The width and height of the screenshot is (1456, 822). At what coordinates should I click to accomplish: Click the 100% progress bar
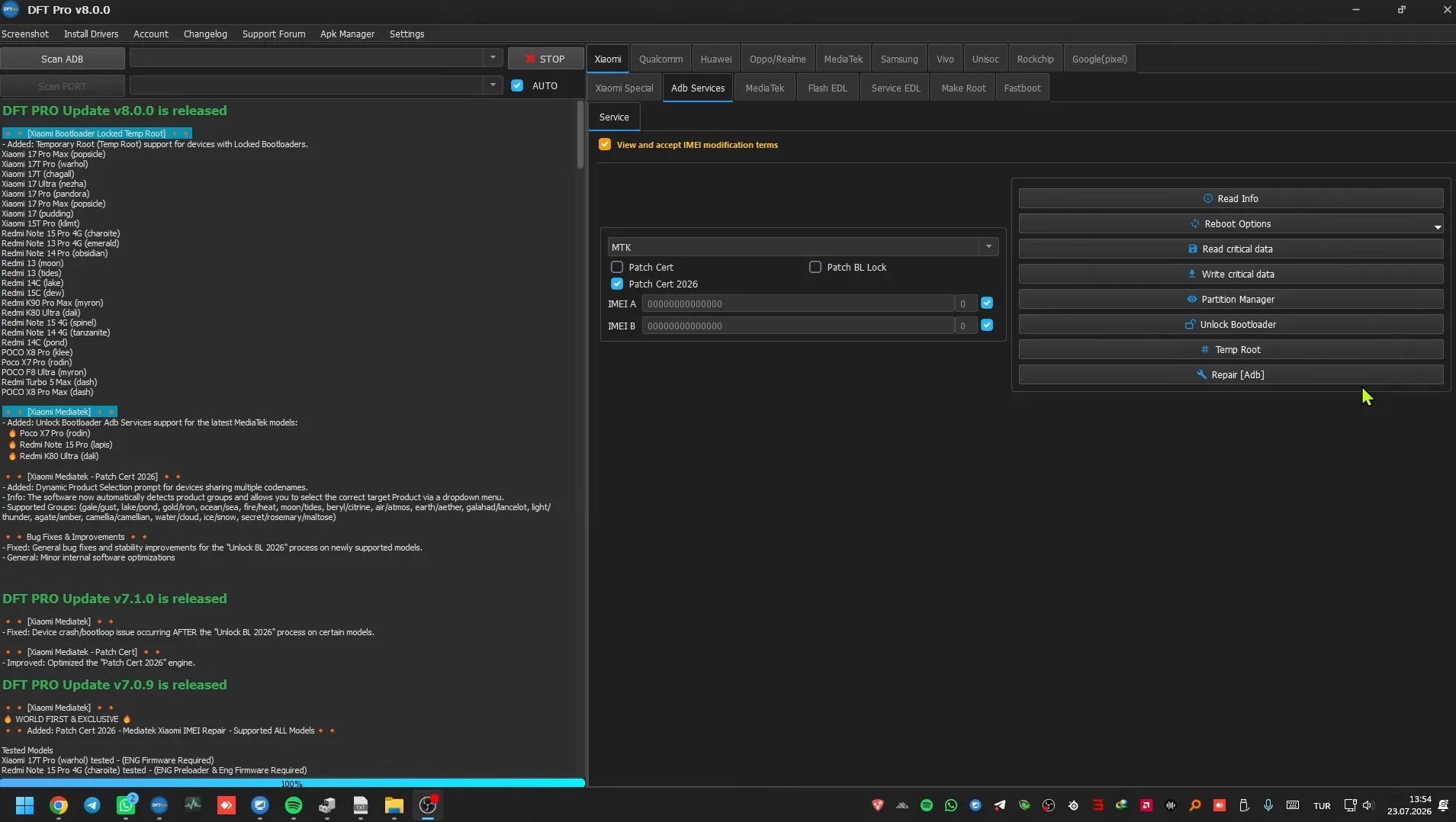click(x=292, y=783)
